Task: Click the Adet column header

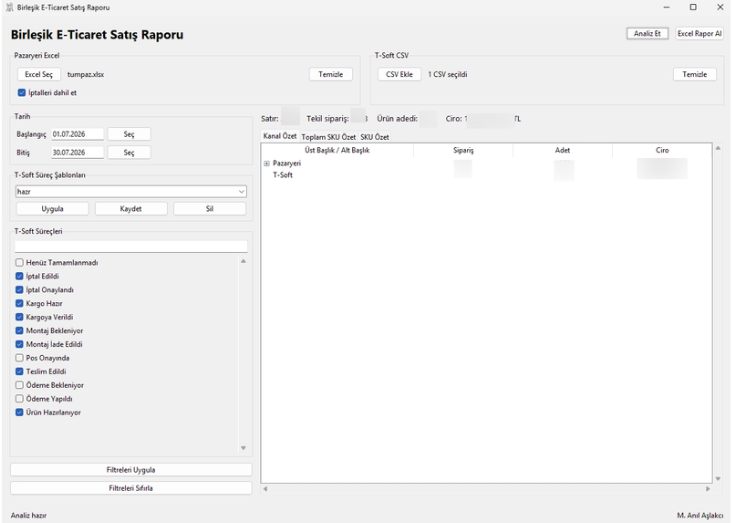Action: [563, 150]
